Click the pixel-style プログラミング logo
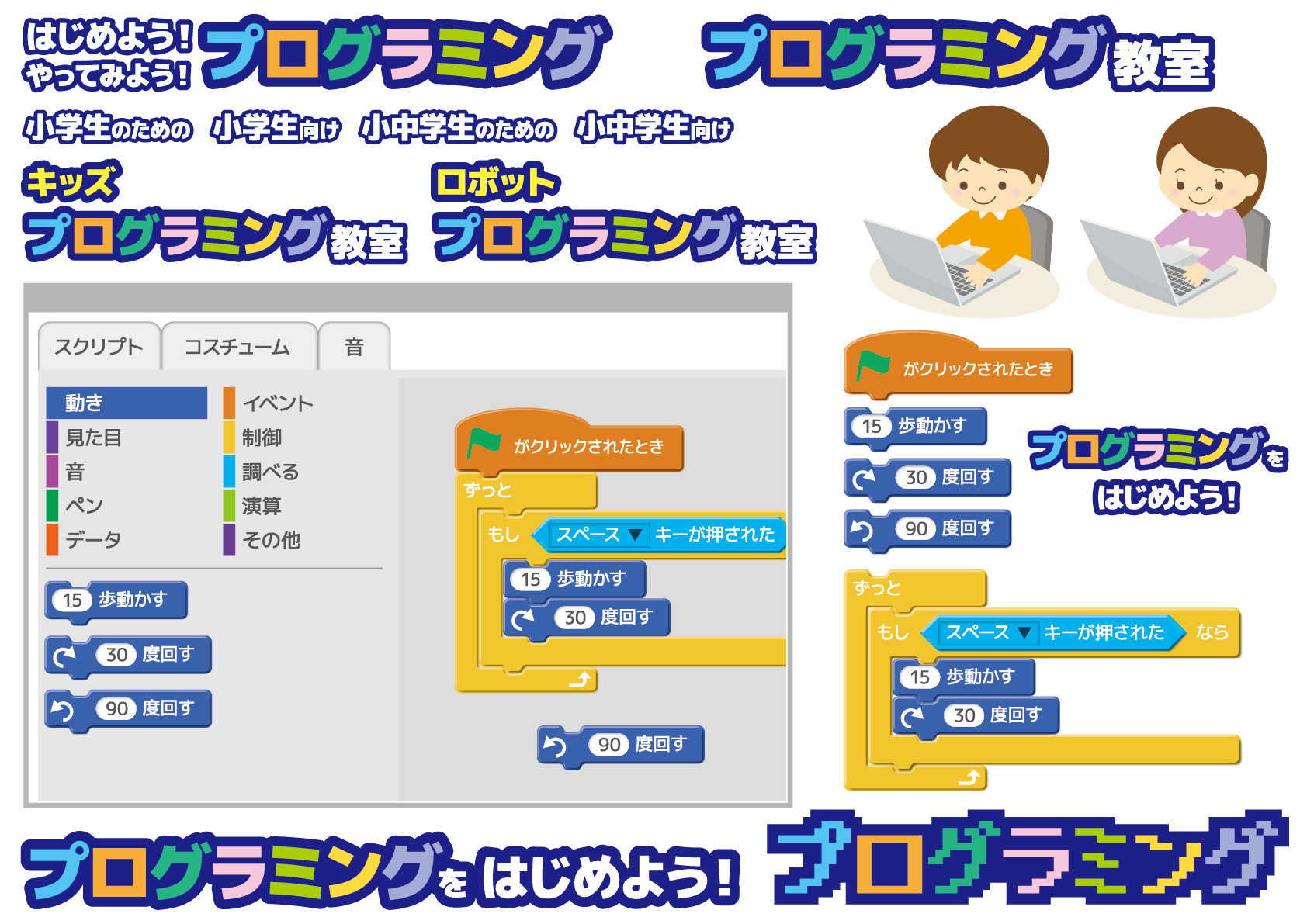This screenshot has width=1307, height=924. pyautogui.click(x=1028, y=857)
